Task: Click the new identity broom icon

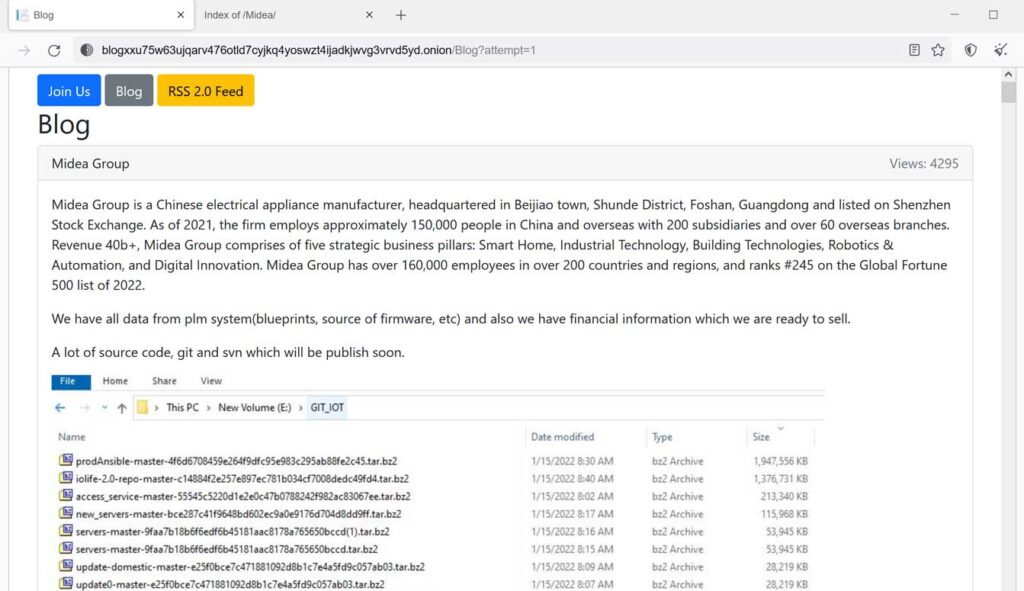Action: tap(1000, 50)
